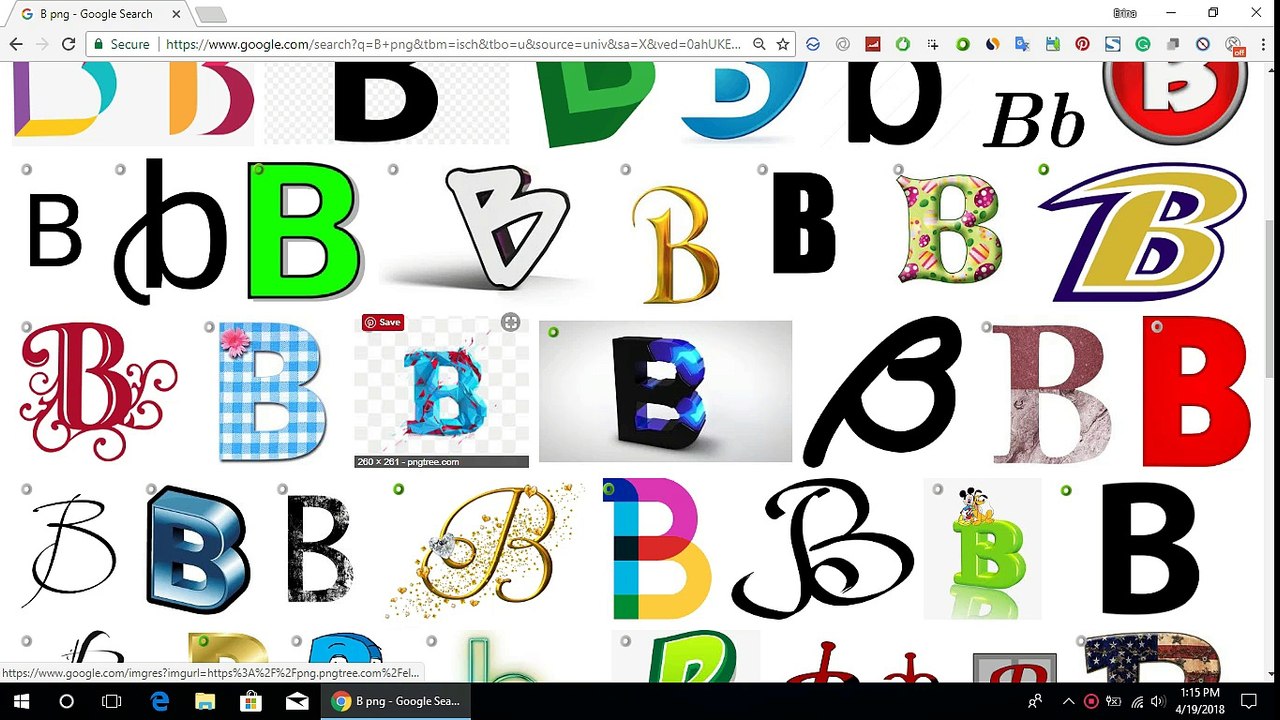Open the Action Center notifications
This screenshot has width=1280, height=720.
click(1249, 701)
